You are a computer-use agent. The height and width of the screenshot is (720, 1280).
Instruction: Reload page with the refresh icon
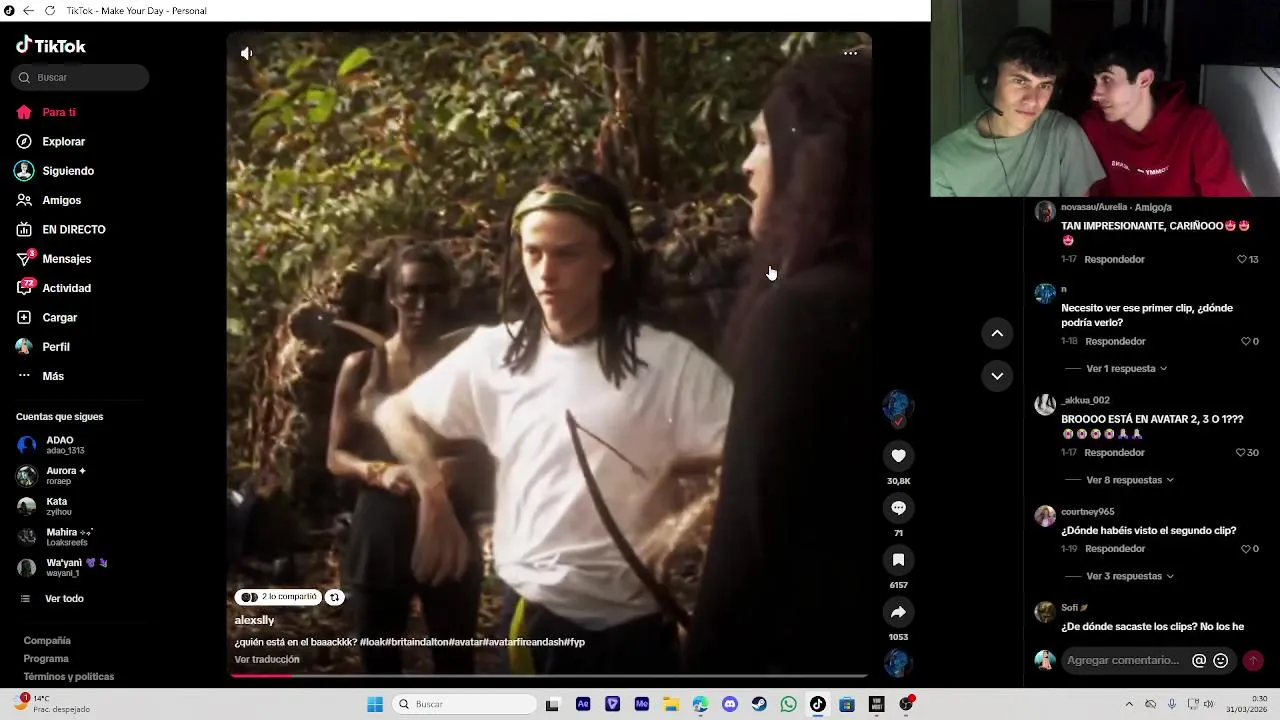pos(49,10)
